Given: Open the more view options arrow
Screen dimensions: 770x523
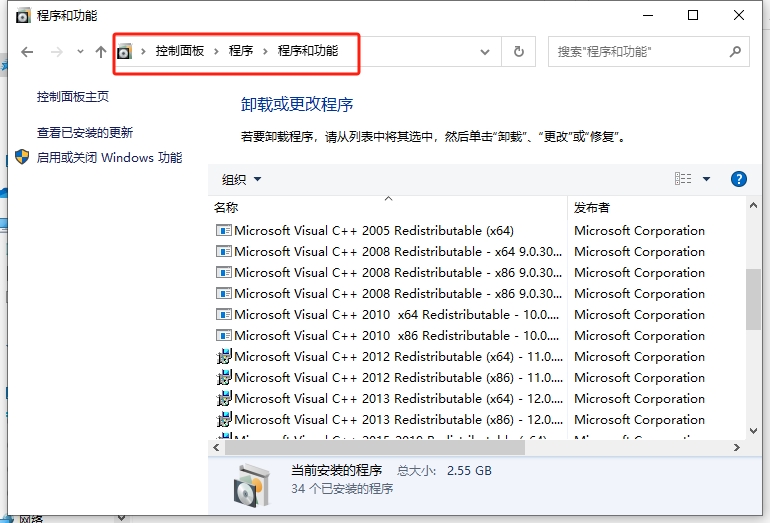Looking at the screenshot, I should pyautogui.click(x=706, y=179).
